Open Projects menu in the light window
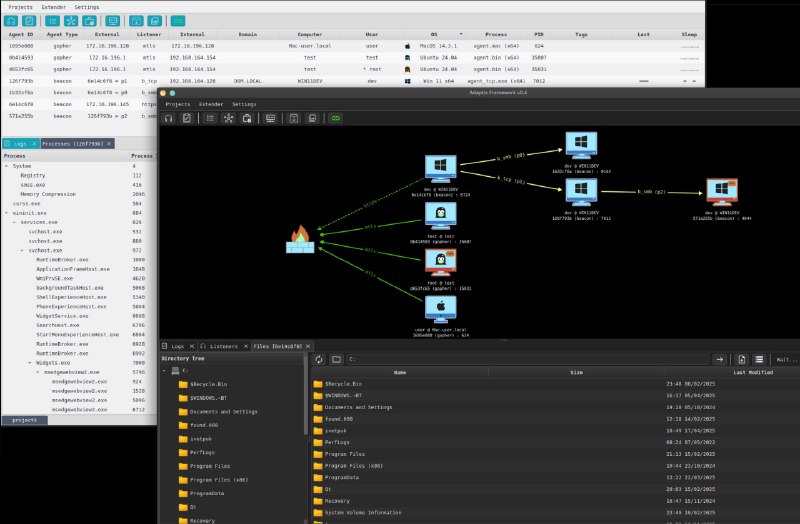This screenshot has width=800, height=524. (x=20, y=7)
